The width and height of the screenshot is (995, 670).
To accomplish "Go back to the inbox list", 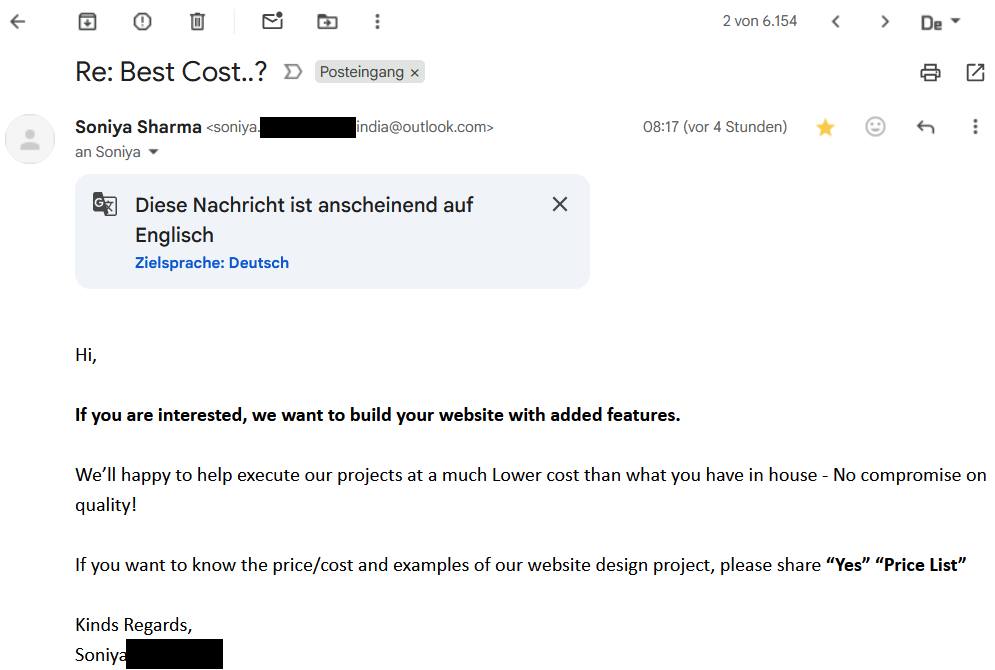I will click(17, 21).
